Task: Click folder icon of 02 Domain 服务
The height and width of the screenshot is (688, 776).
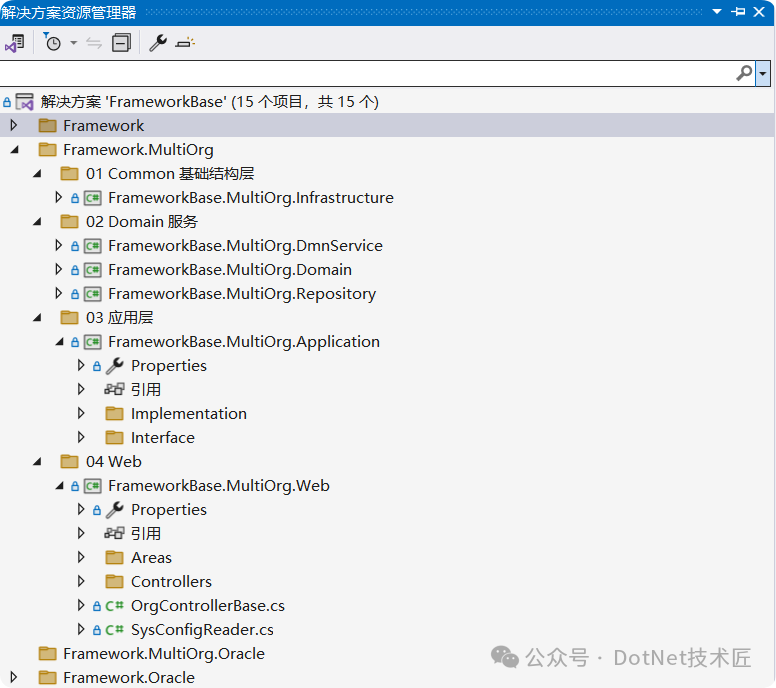Action: coord(69,222)
